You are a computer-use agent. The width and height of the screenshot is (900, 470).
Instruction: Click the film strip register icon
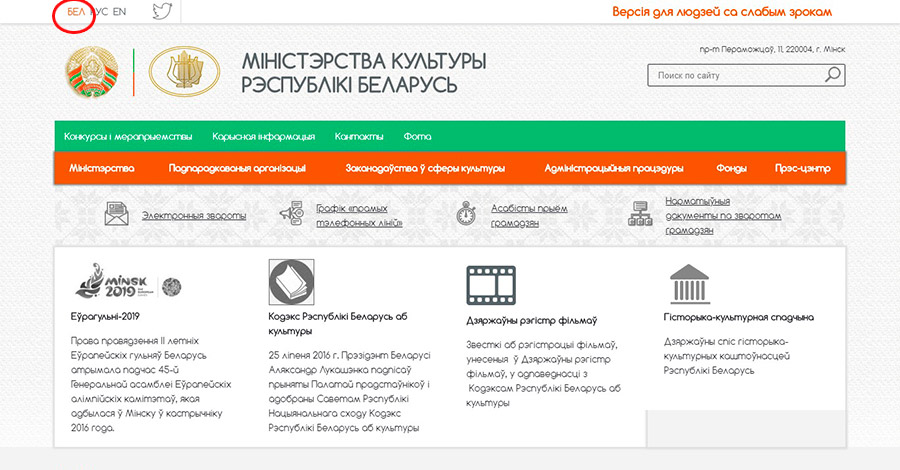(x=490, y=284)
